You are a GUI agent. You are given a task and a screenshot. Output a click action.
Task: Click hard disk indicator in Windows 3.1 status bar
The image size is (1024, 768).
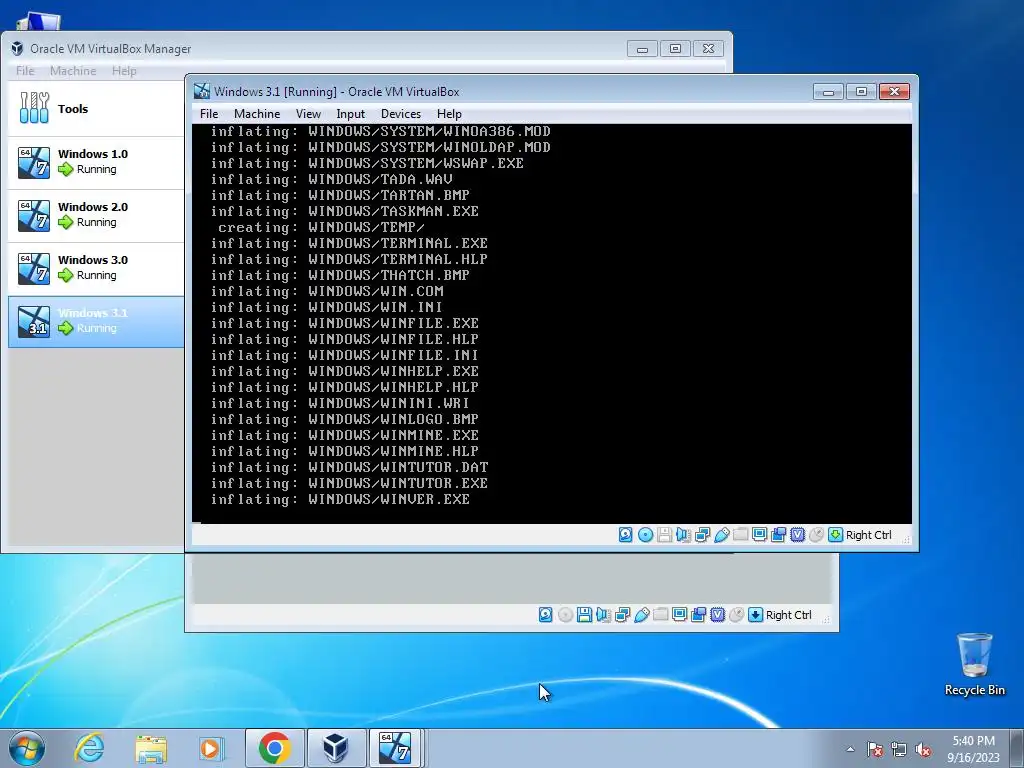point(626,535)
